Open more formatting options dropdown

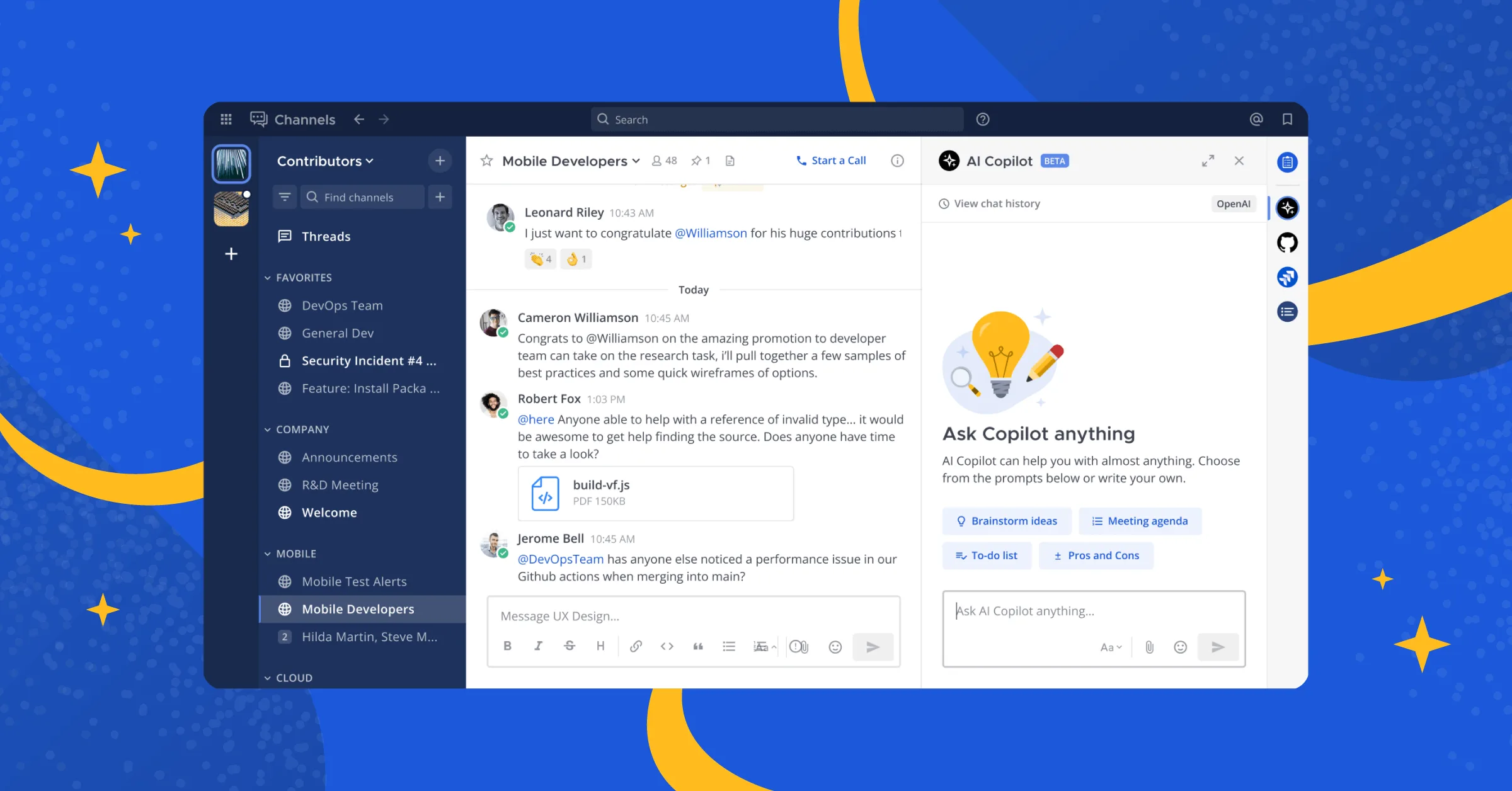765,646
